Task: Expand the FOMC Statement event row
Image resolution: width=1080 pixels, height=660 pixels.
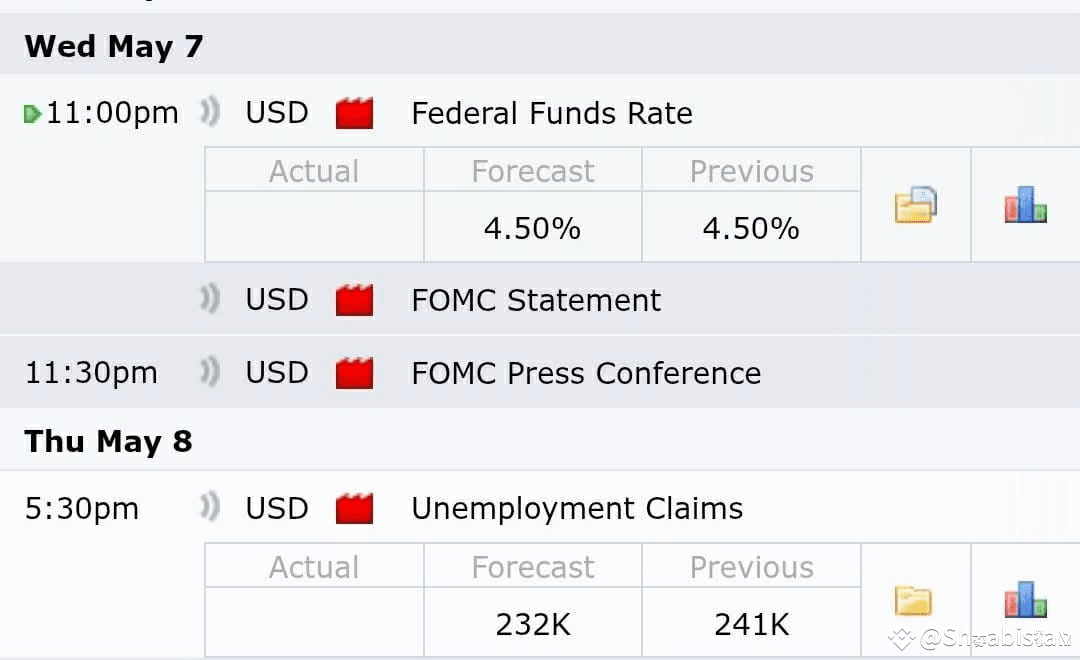Action: [540, 300]
